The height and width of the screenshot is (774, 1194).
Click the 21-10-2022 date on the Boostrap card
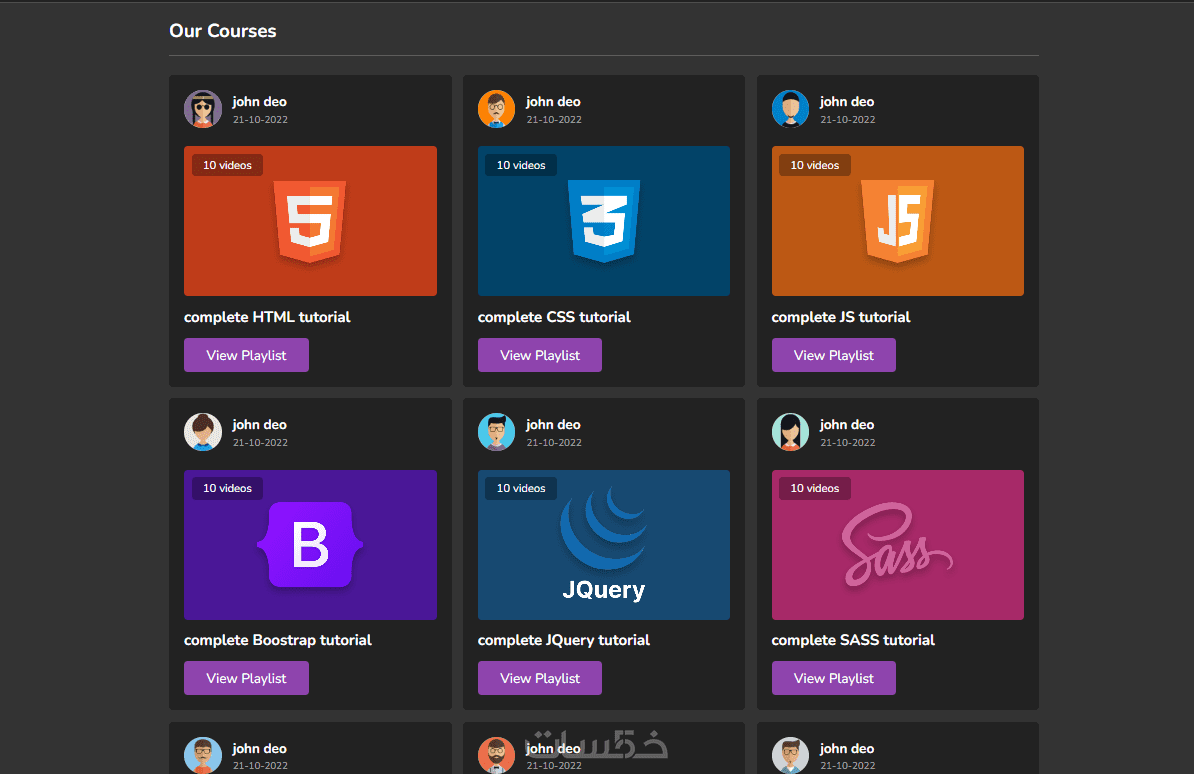coord(260,443)
